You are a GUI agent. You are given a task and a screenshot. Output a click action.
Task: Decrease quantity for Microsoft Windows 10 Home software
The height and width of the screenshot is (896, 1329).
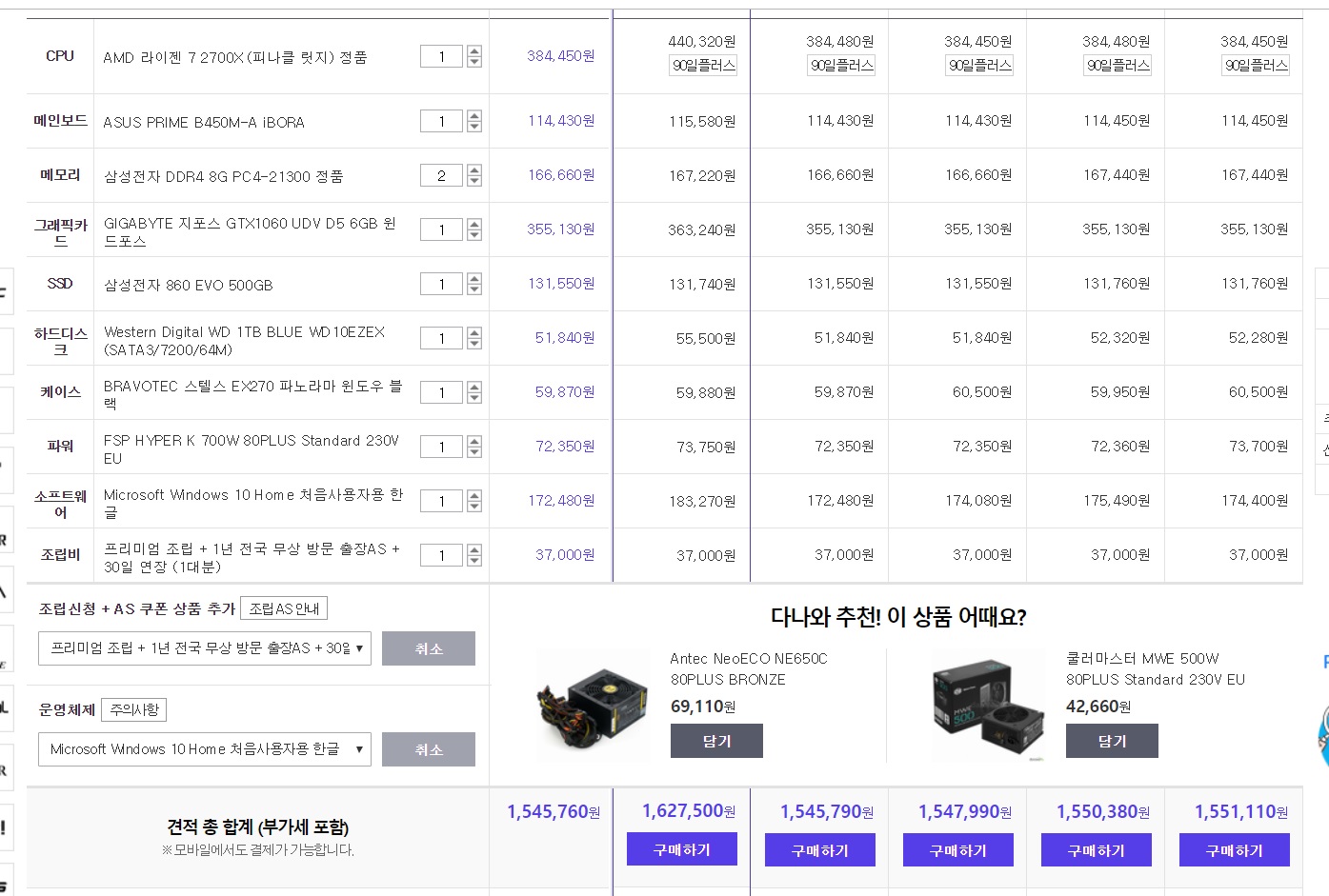(x=474, y=507)
